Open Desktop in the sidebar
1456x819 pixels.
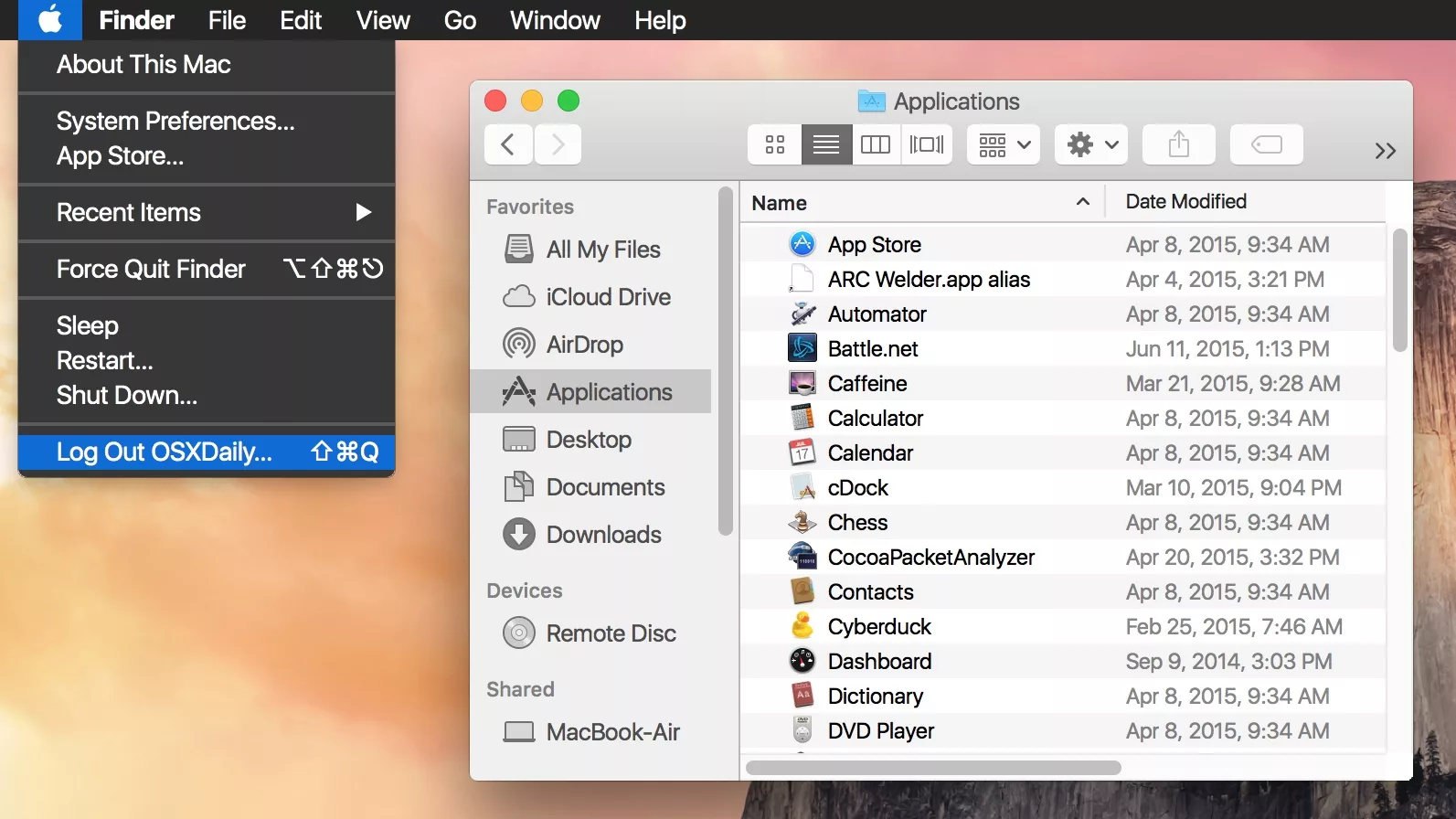tap(590, 440)
